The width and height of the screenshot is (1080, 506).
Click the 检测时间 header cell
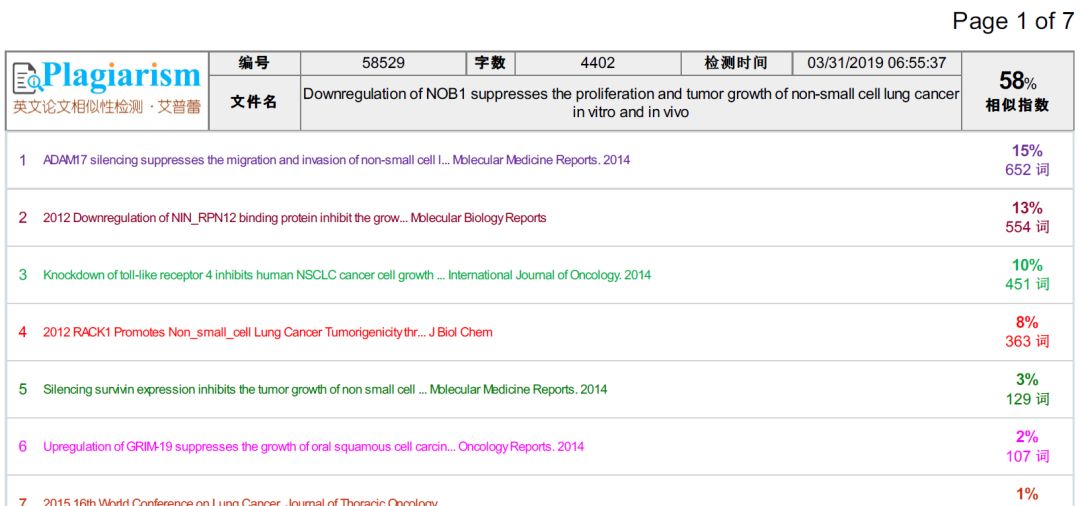coord(736,63)
